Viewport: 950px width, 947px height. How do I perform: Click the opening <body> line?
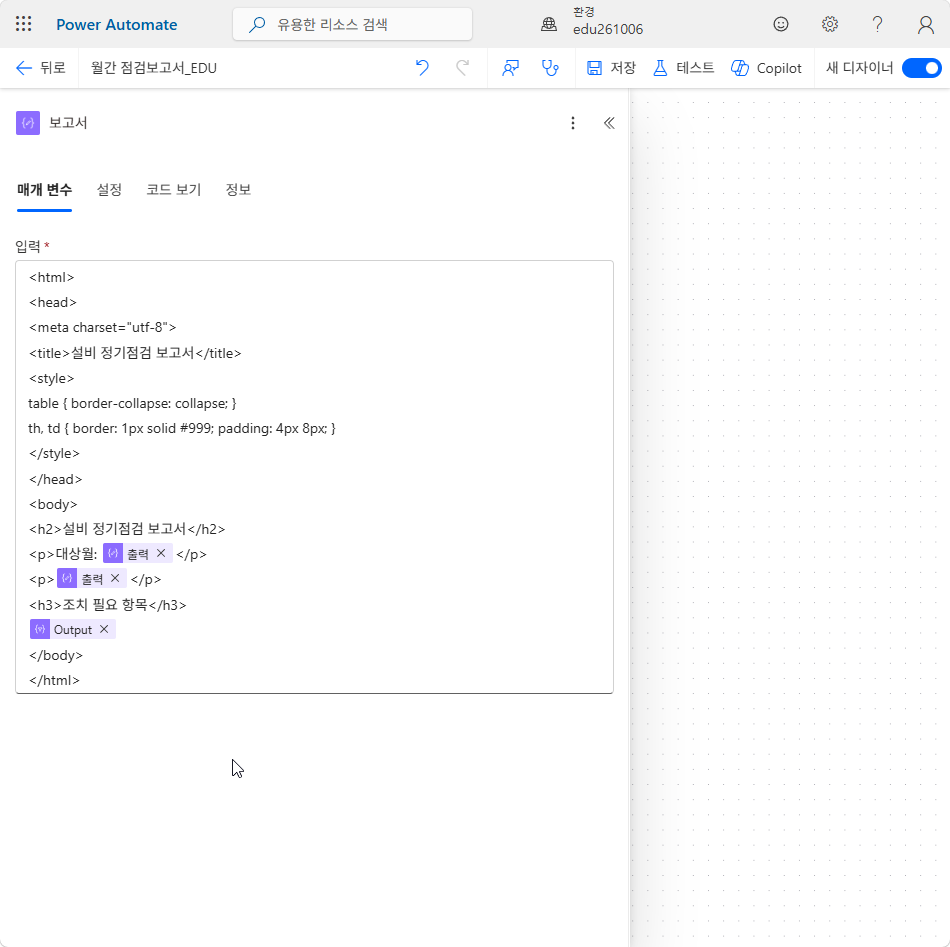tap(53, 504)
